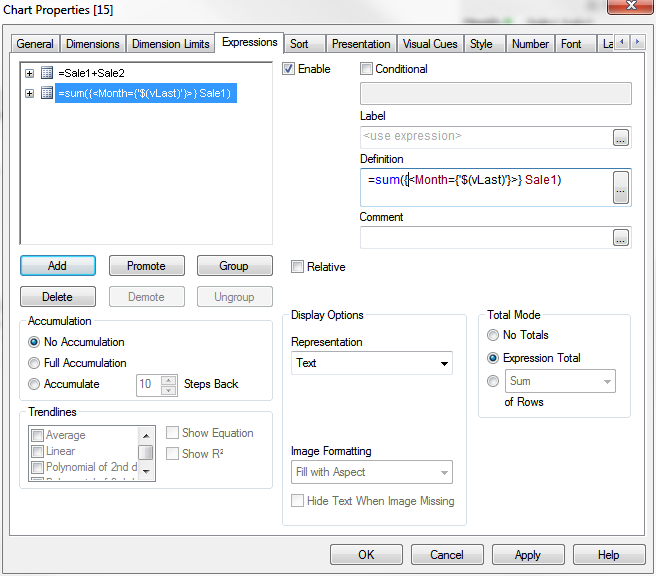Screen dimensions: 656x576
Task: Expand the =sum({<Month=...}) Sale1 expression node
Action: tap(29, 93)
